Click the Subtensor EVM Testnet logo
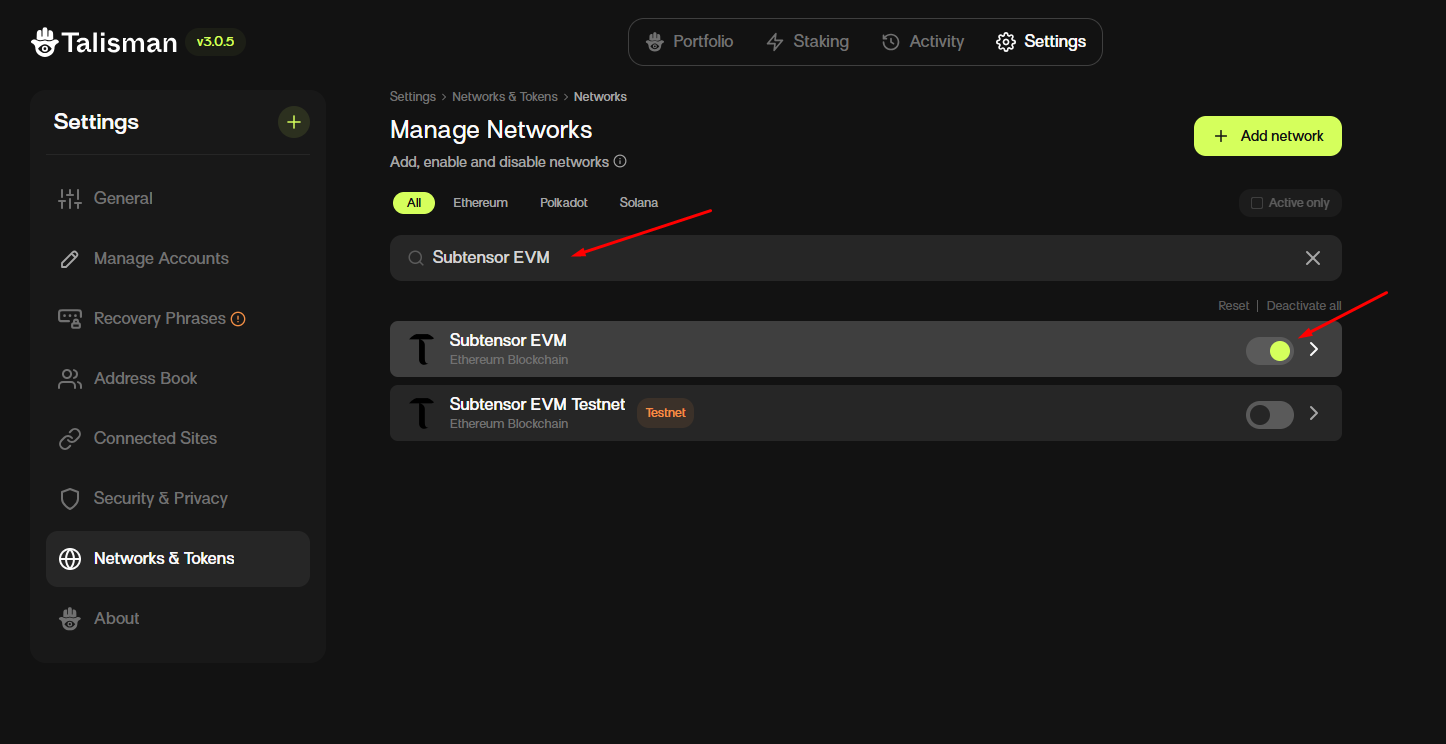 [422, 413]
